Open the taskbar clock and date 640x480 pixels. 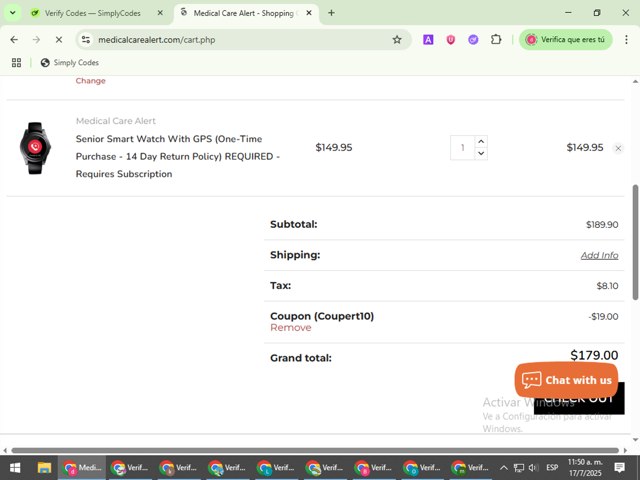click(585, 468)
